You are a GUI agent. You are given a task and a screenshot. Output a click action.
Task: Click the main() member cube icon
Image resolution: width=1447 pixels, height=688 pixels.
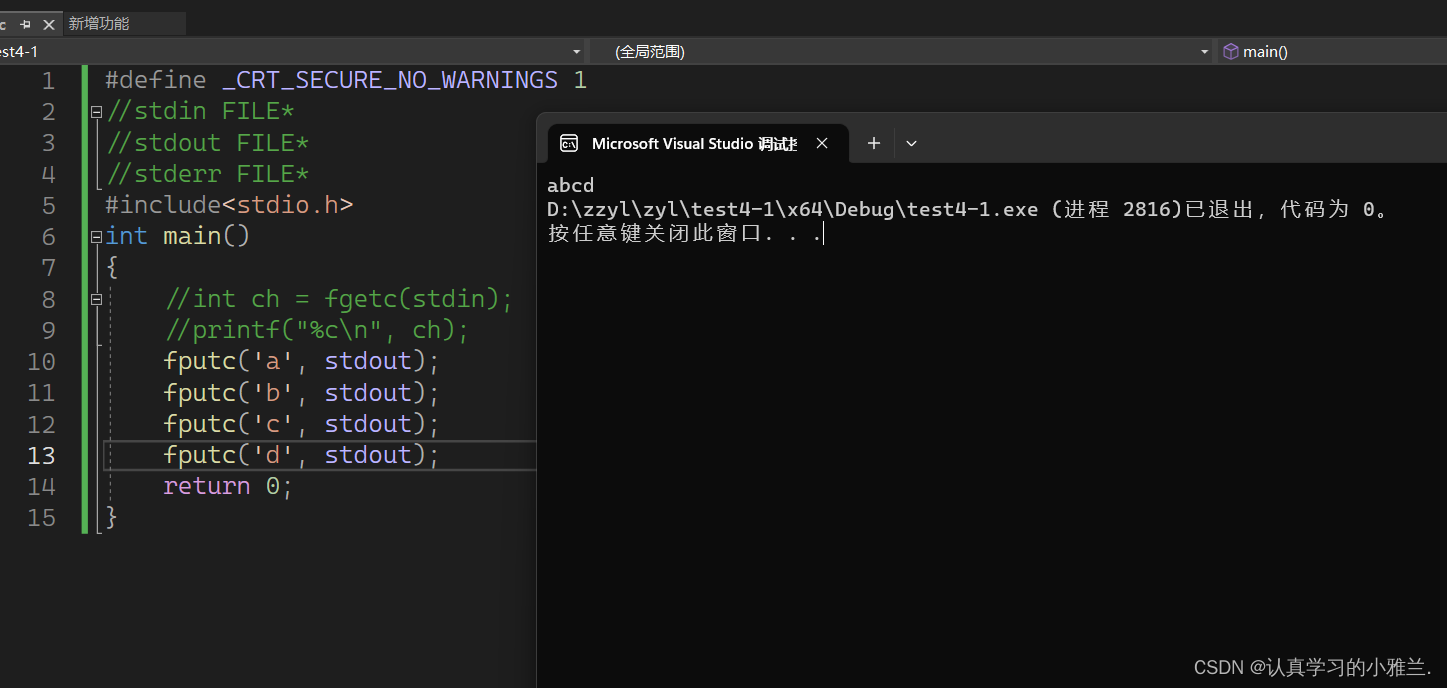click(1231, 51)
